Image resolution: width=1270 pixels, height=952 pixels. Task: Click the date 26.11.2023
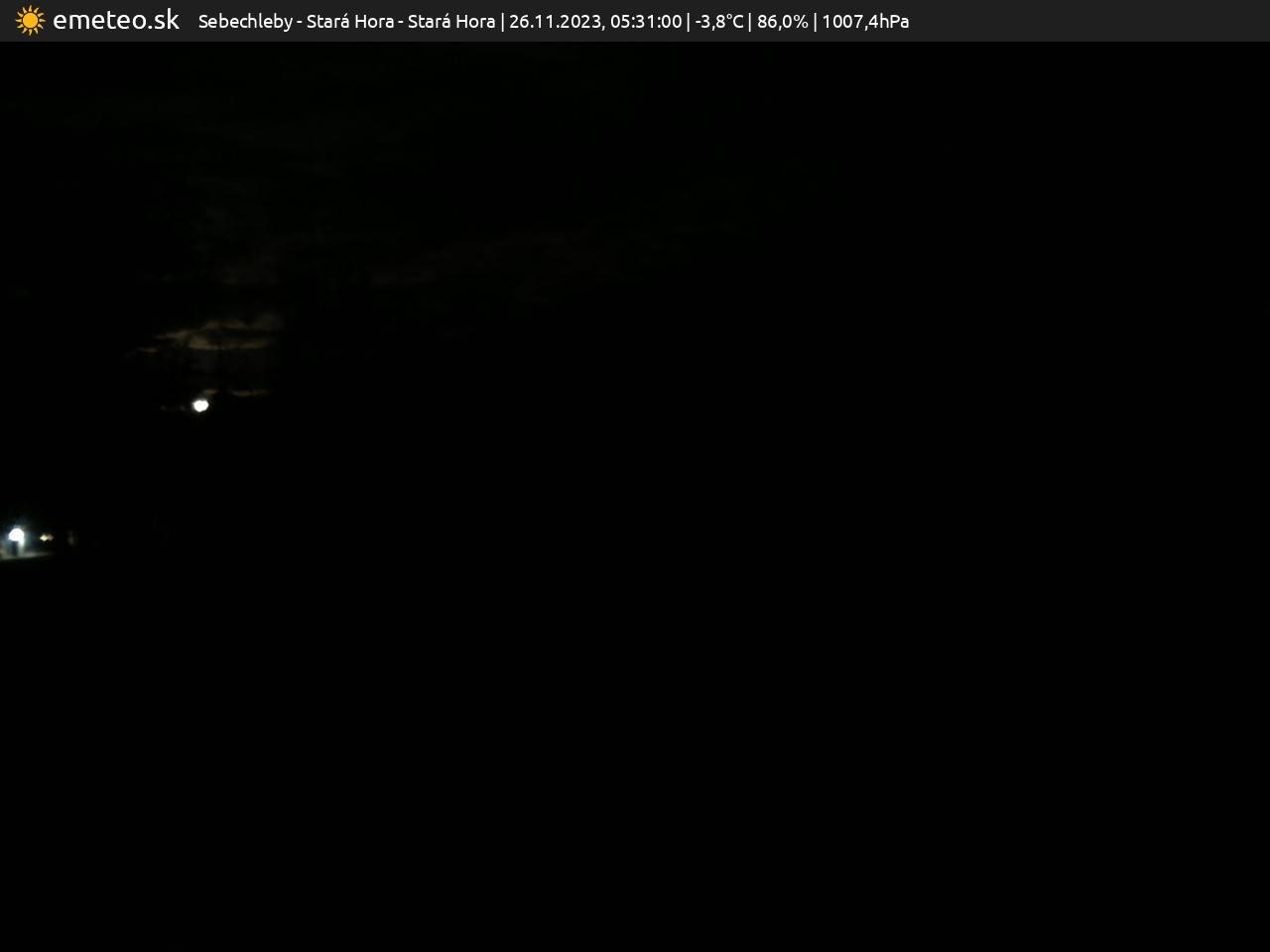[x=555, y=22]
